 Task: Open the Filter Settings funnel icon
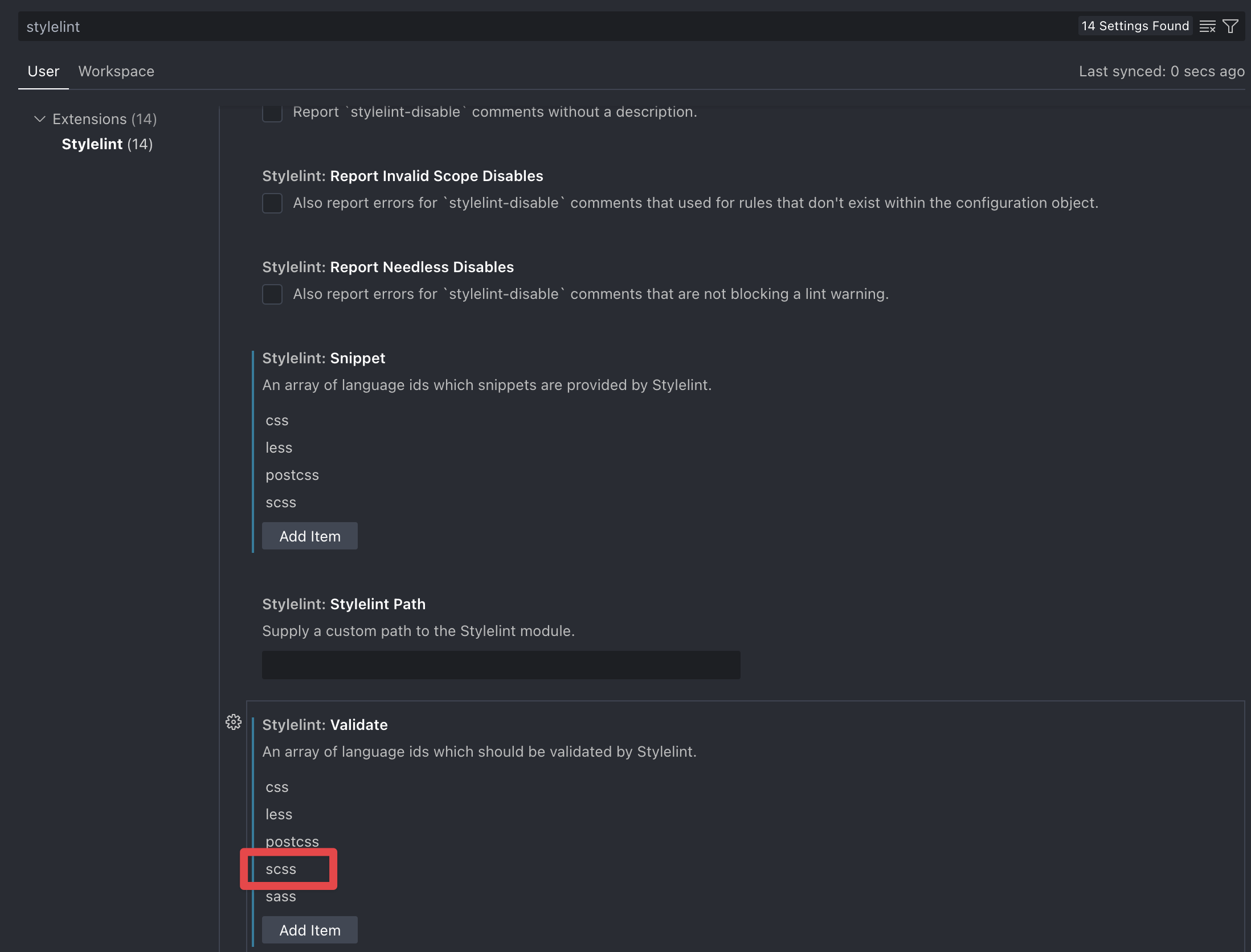1230,26
